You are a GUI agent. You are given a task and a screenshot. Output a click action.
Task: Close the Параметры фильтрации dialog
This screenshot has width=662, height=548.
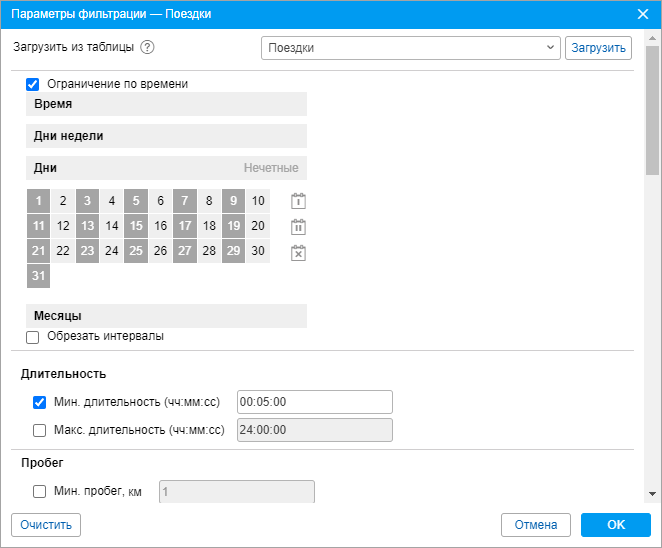click(x=643, y=14)
